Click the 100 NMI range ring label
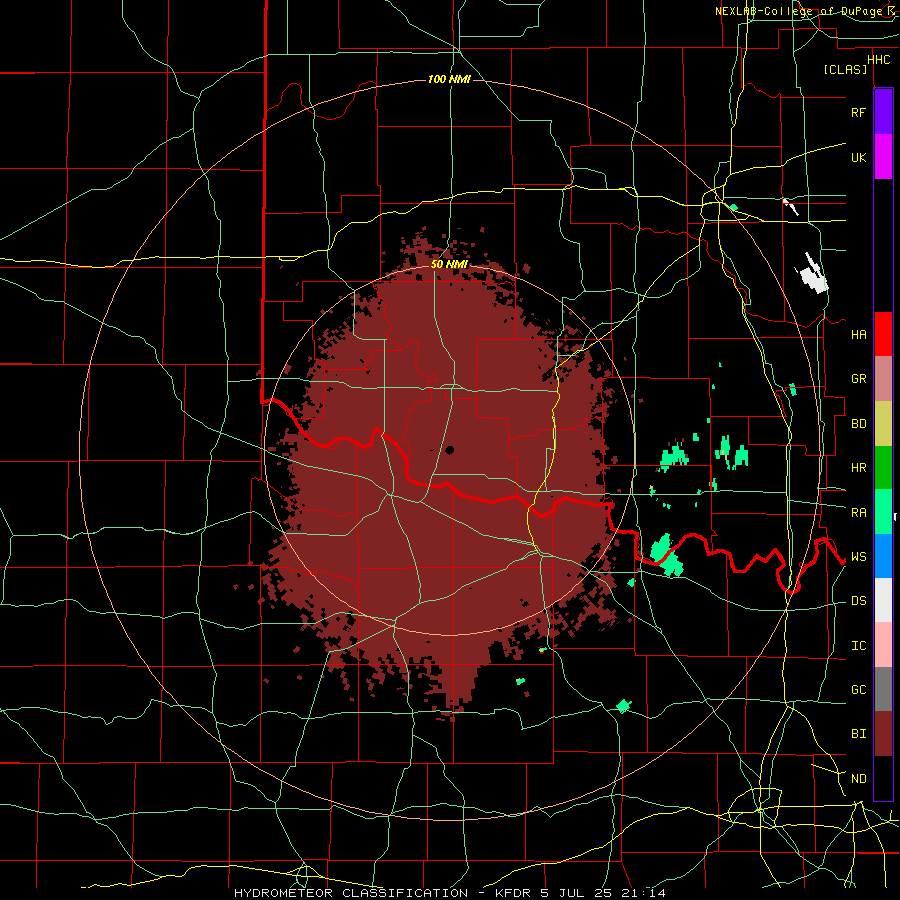The width and height of the screenshot is (900, 900). [x=449, y=79]
